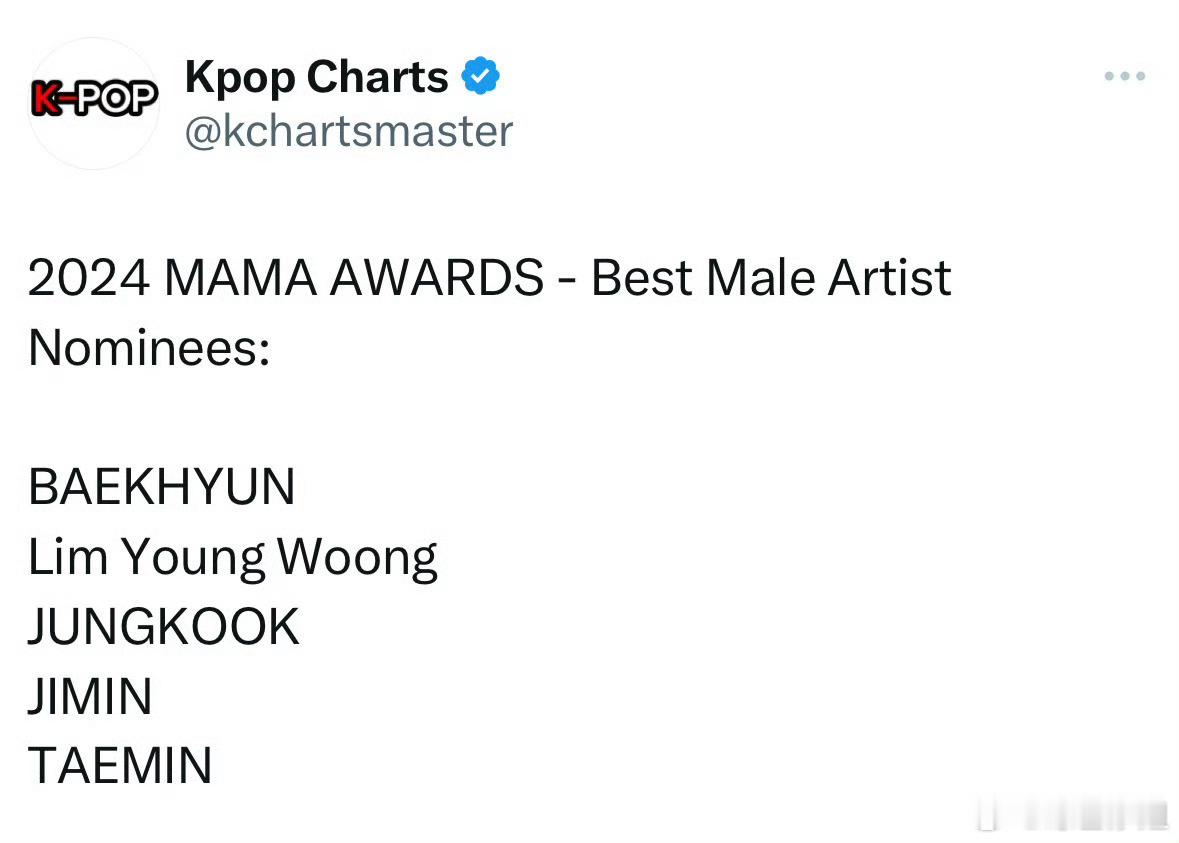The image size is (1179, 843).
Task: Click the Kpop Charts display name
Action: click(x=317, y=77)
